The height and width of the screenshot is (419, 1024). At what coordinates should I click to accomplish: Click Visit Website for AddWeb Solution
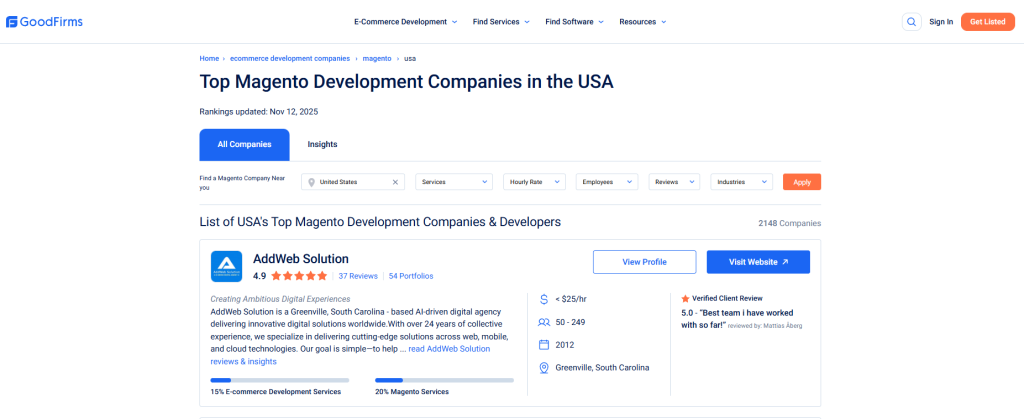point(758,262)
